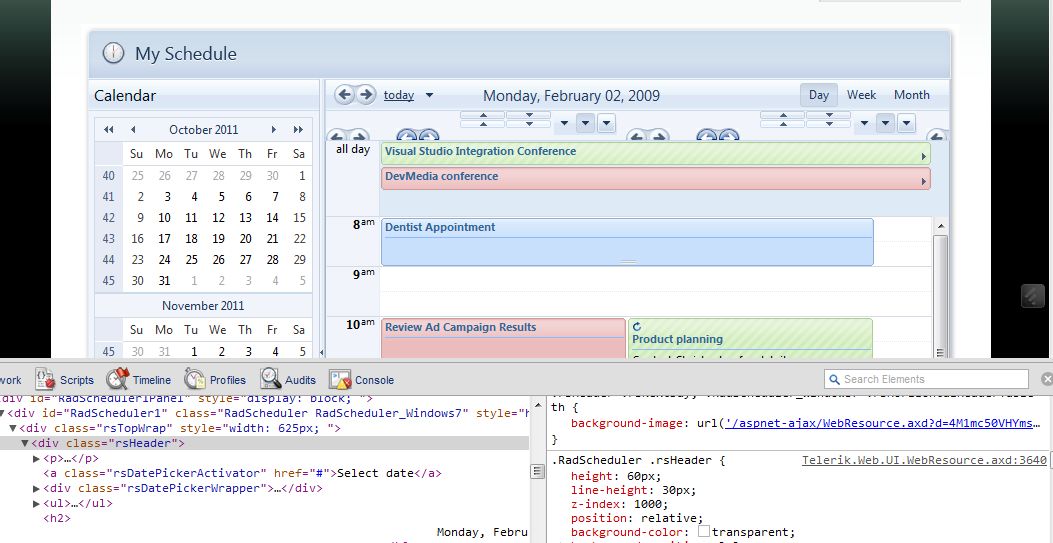Open the Audits panel in dev tools
This screenshot has height=543, width=1053.
point(288,379)
